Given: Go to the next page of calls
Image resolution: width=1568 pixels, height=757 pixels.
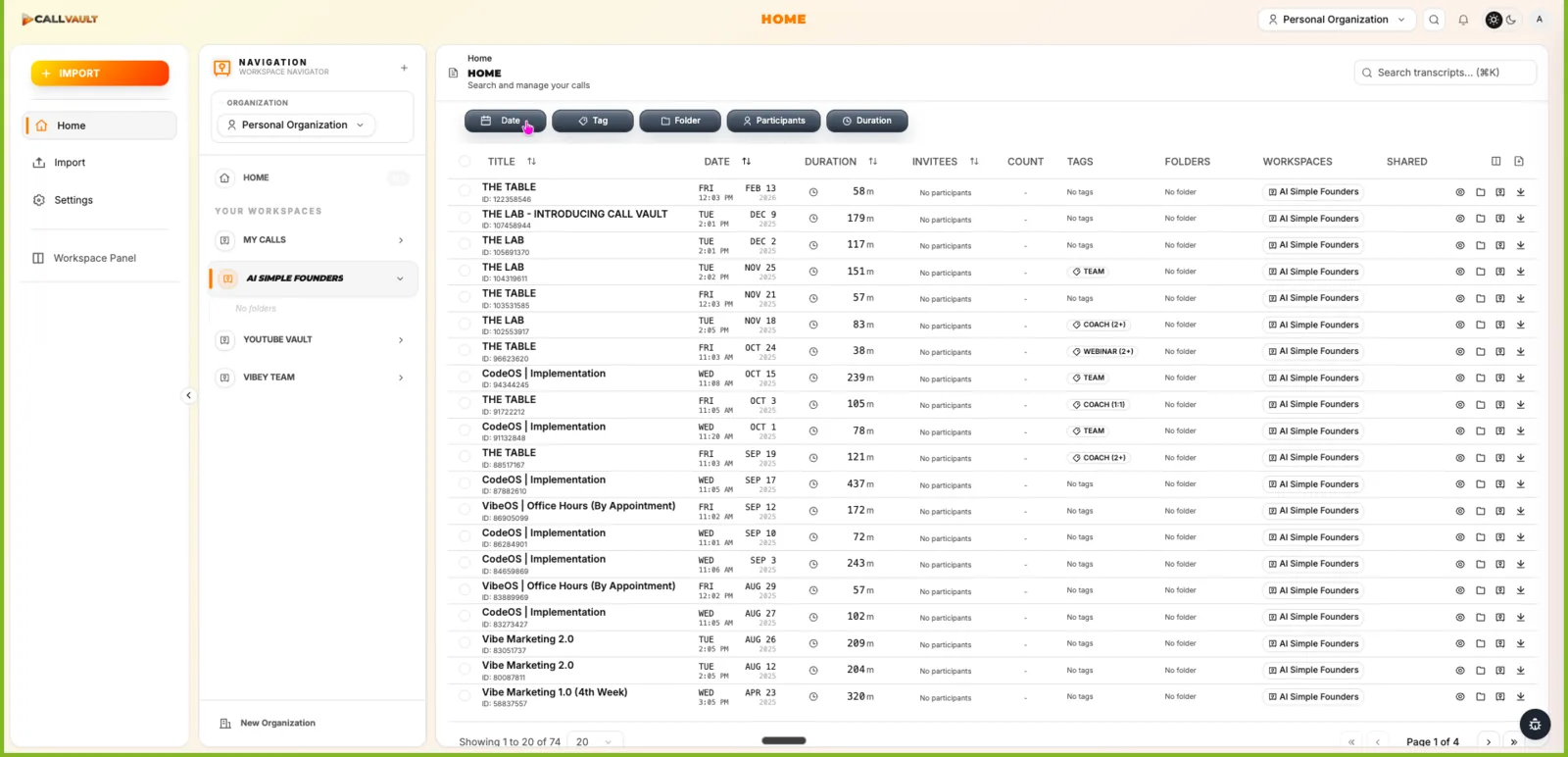Looking at the screenshot, I should click(1489, 742).
